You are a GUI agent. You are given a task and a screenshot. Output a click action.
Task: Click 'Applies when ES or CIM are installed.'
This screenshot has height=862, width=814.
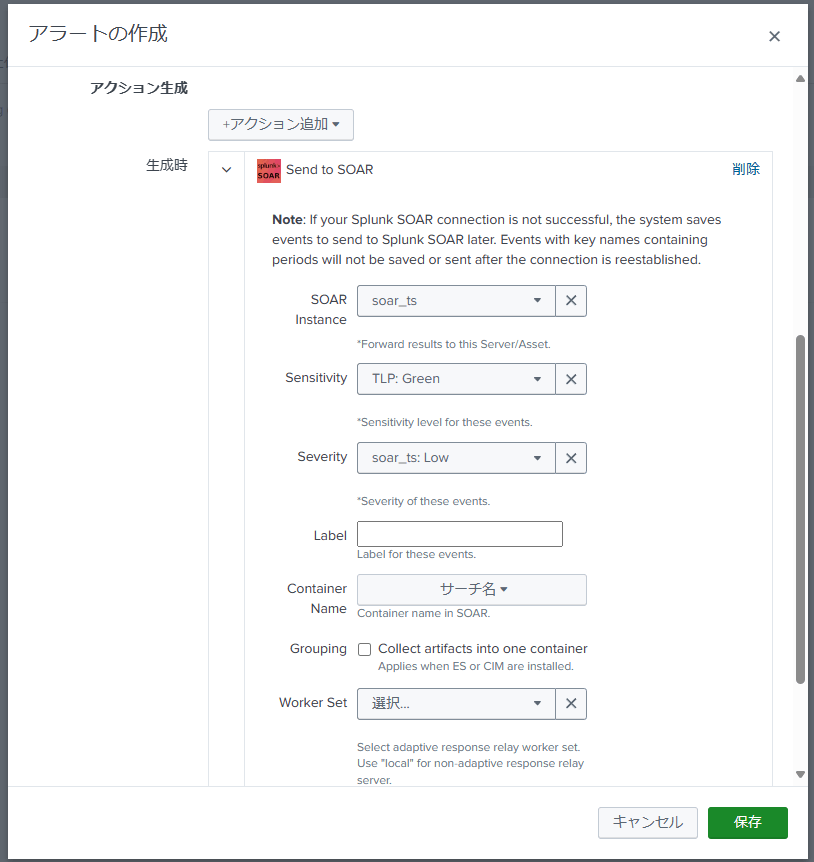pos(475,666)
